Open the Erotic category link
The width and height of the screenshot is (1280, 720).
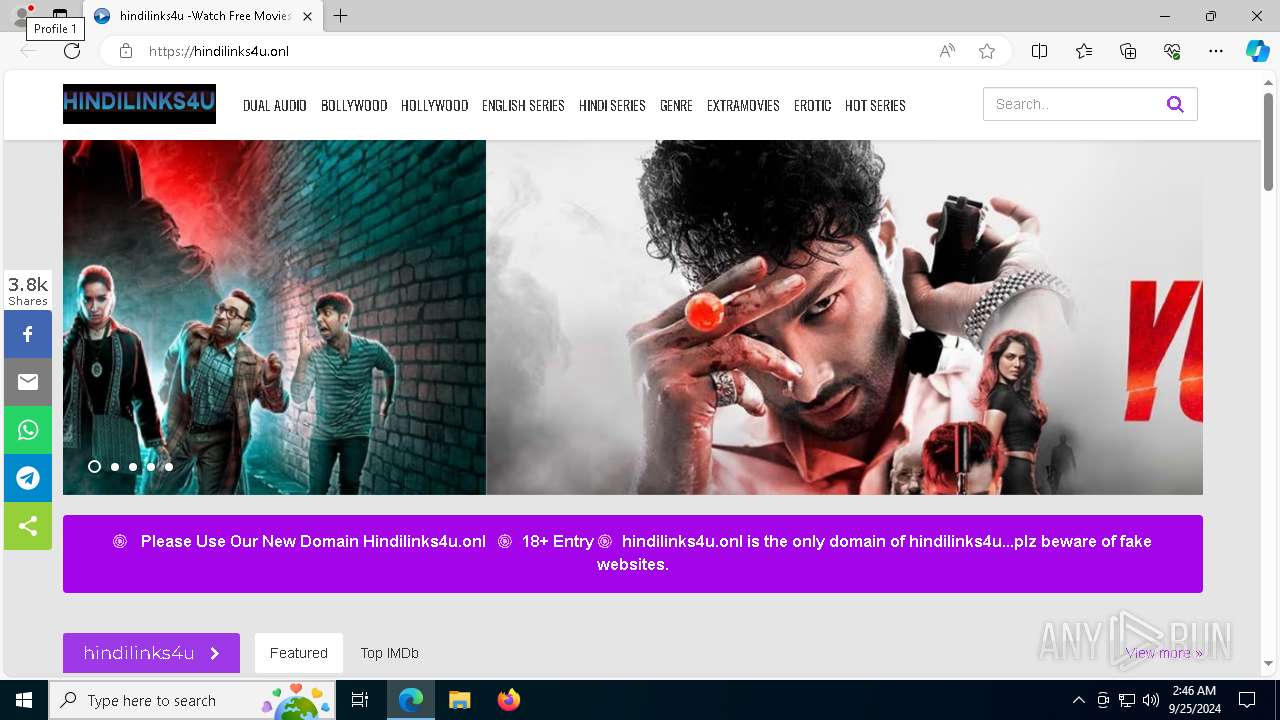pyautogui.click(x=812, y=105)
